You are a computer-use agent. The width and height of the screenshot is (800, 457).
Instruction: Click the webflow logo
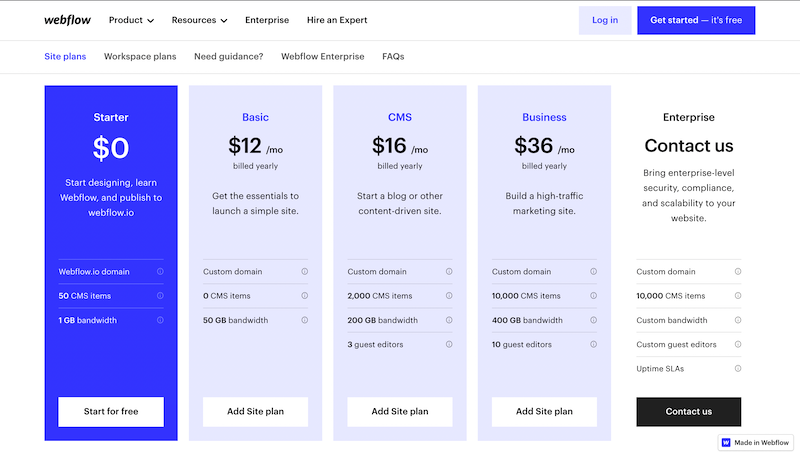[x=67, y=20]
